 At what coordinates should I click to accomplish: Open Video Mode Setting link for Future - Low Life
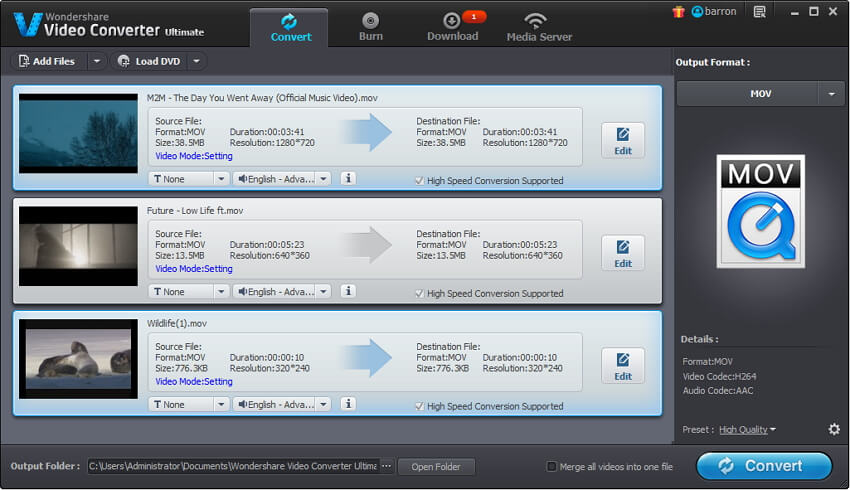[194, 268]
